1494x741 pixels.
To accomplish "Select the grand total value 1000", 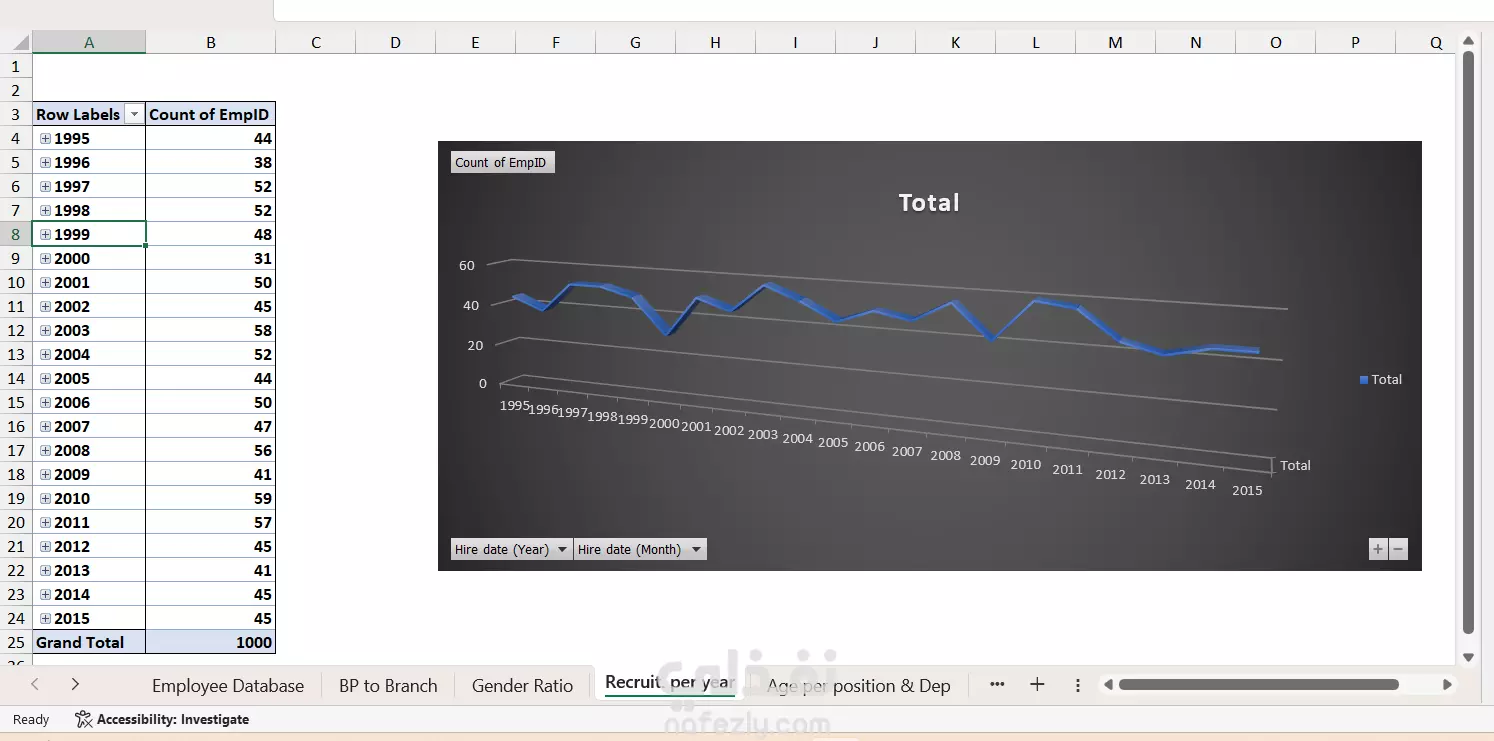I will pyautogui.click(x=210, y=642).
